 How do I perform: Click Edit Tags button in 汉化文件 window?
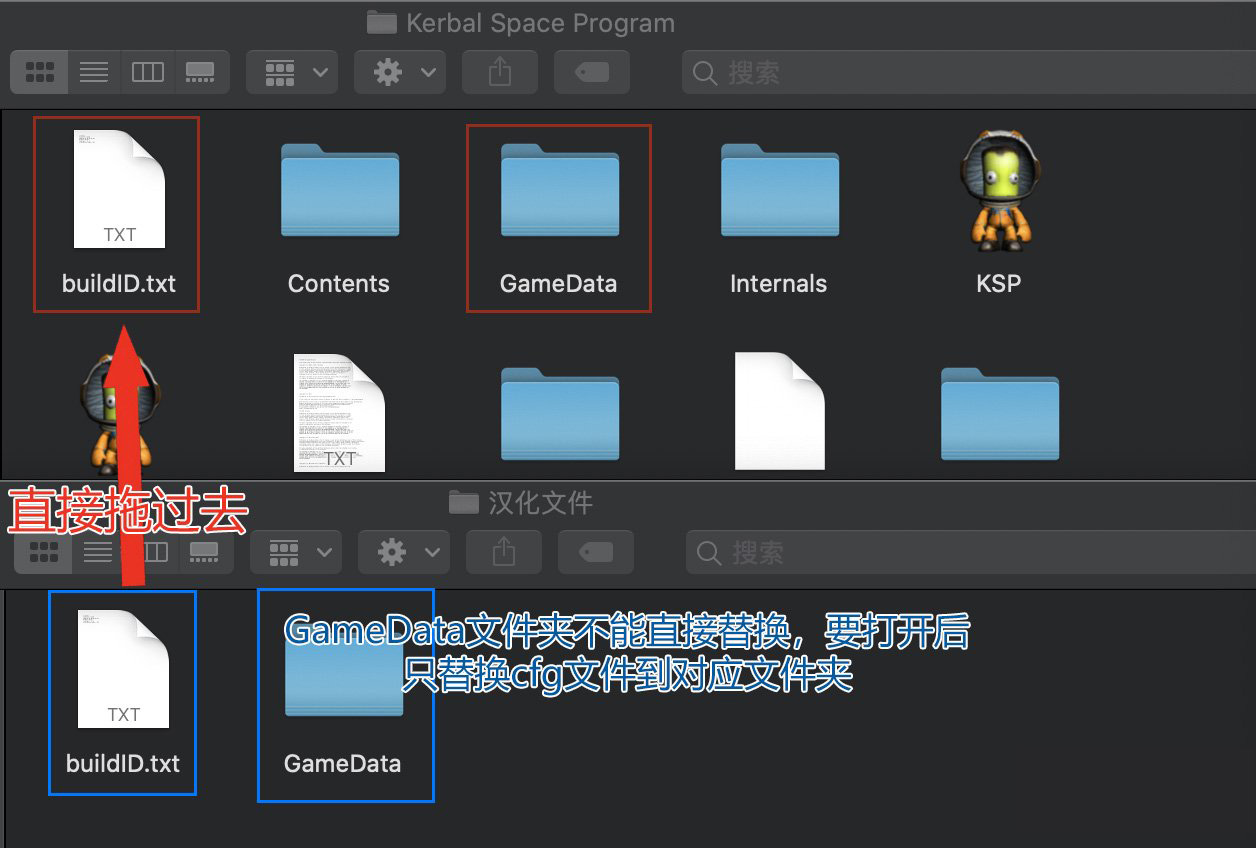pos(596,552)
